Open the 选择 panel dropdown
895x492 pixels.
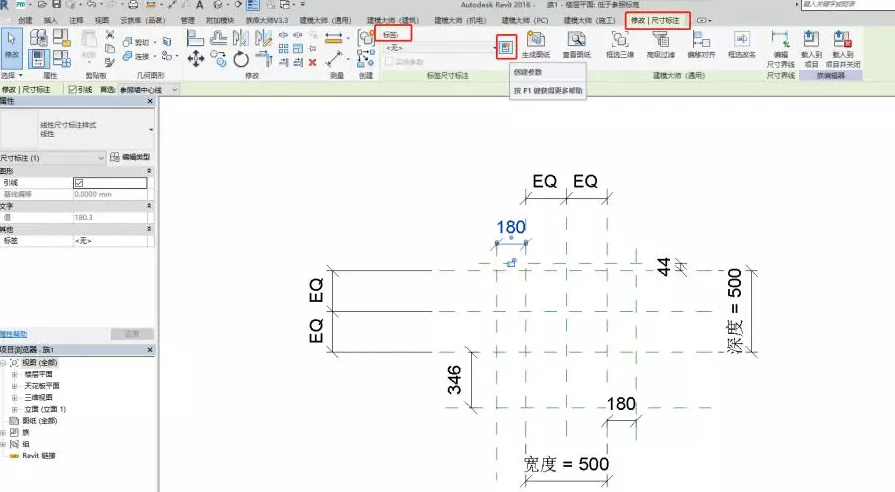click(x=11, y=75)
